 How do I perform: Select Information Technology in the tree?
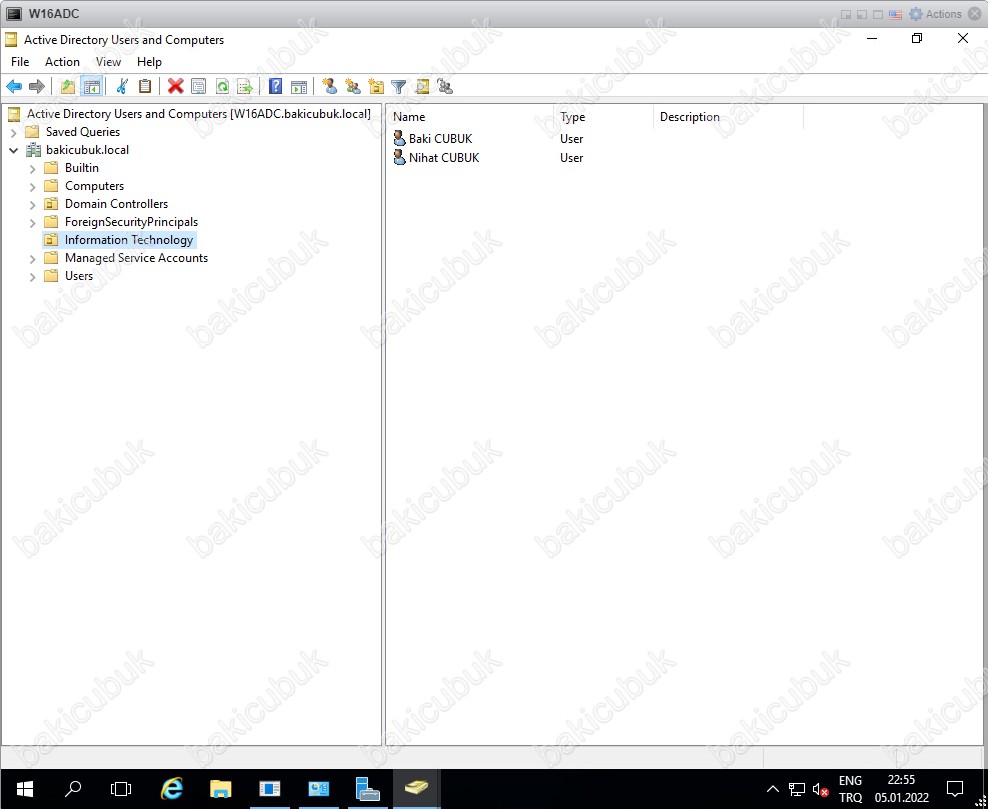(x=129, y=240)
